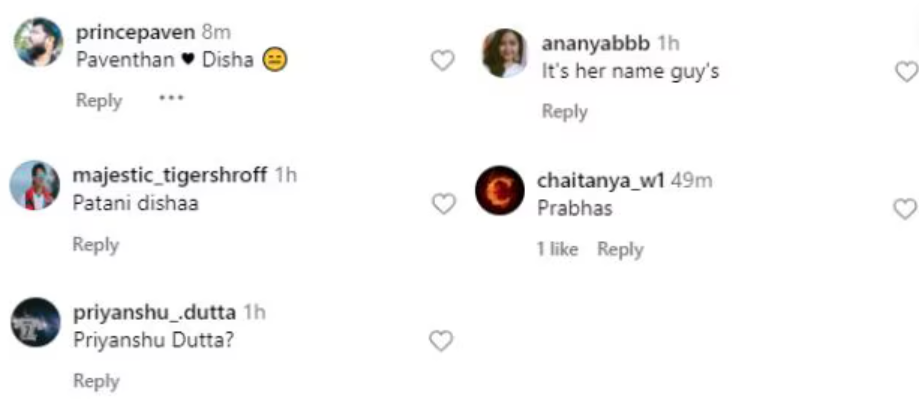Reply to ananyabbb's comment
919x403 pixels.
pos(564,112)
